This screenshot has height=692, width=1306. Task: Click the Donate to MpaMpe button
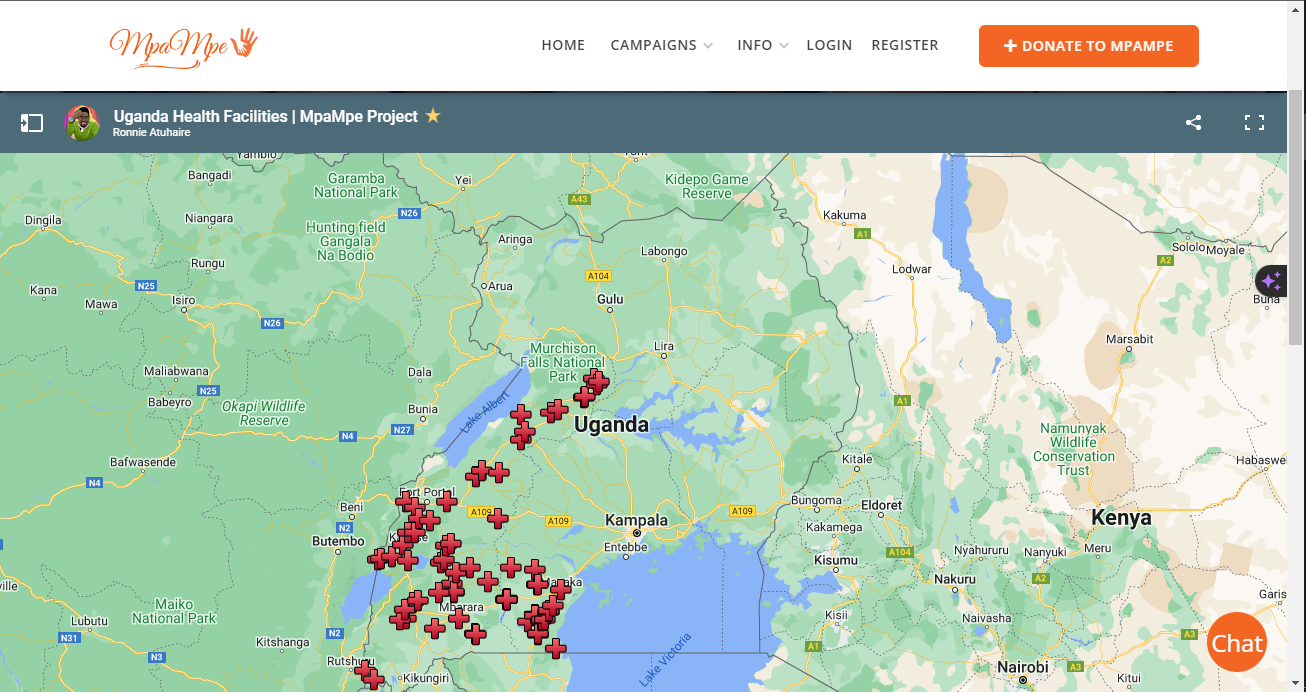(x=1089, y=46)
